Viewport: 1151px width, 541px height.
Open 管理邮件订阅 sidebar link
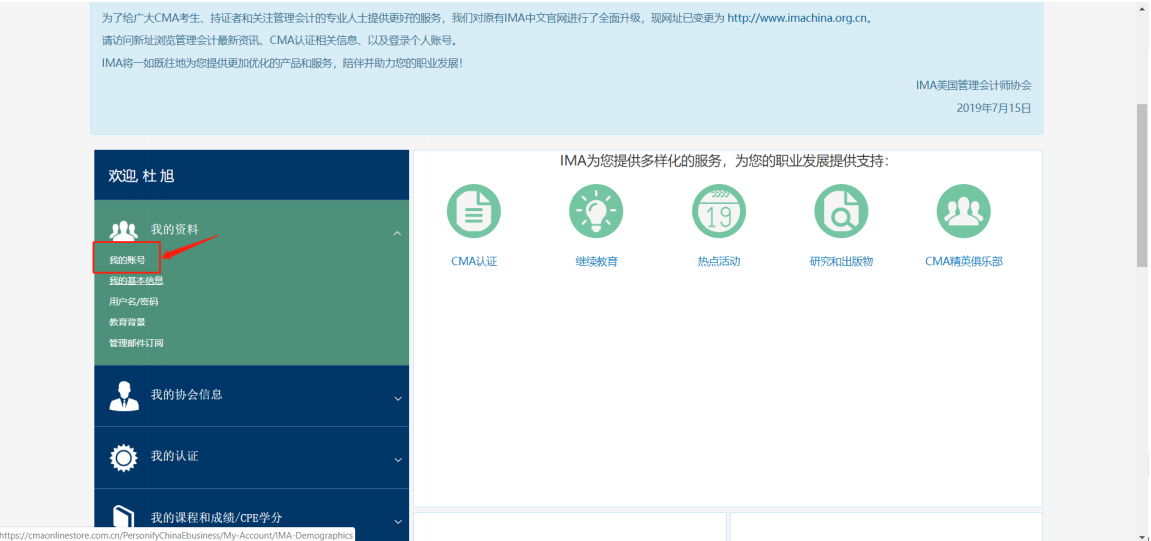point(136,343)
